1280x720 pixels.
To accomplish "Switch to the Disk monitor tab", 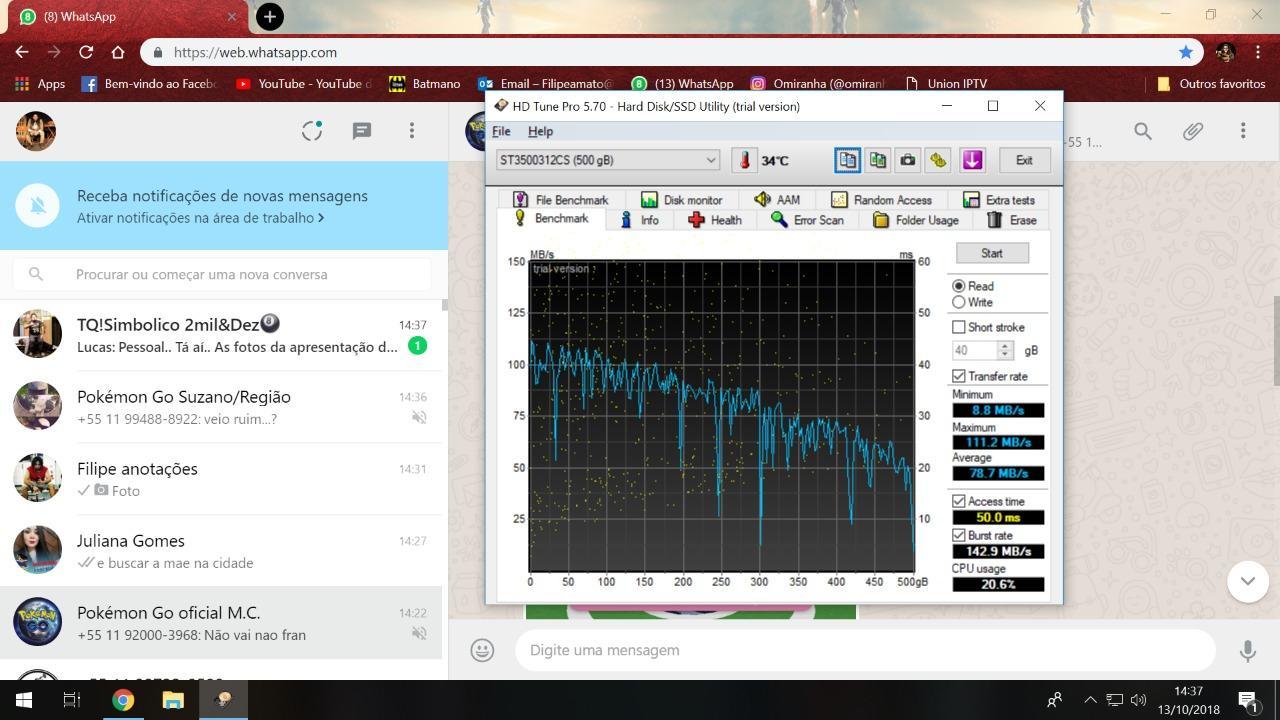I will pyautogui.click(x=681, y=199).
